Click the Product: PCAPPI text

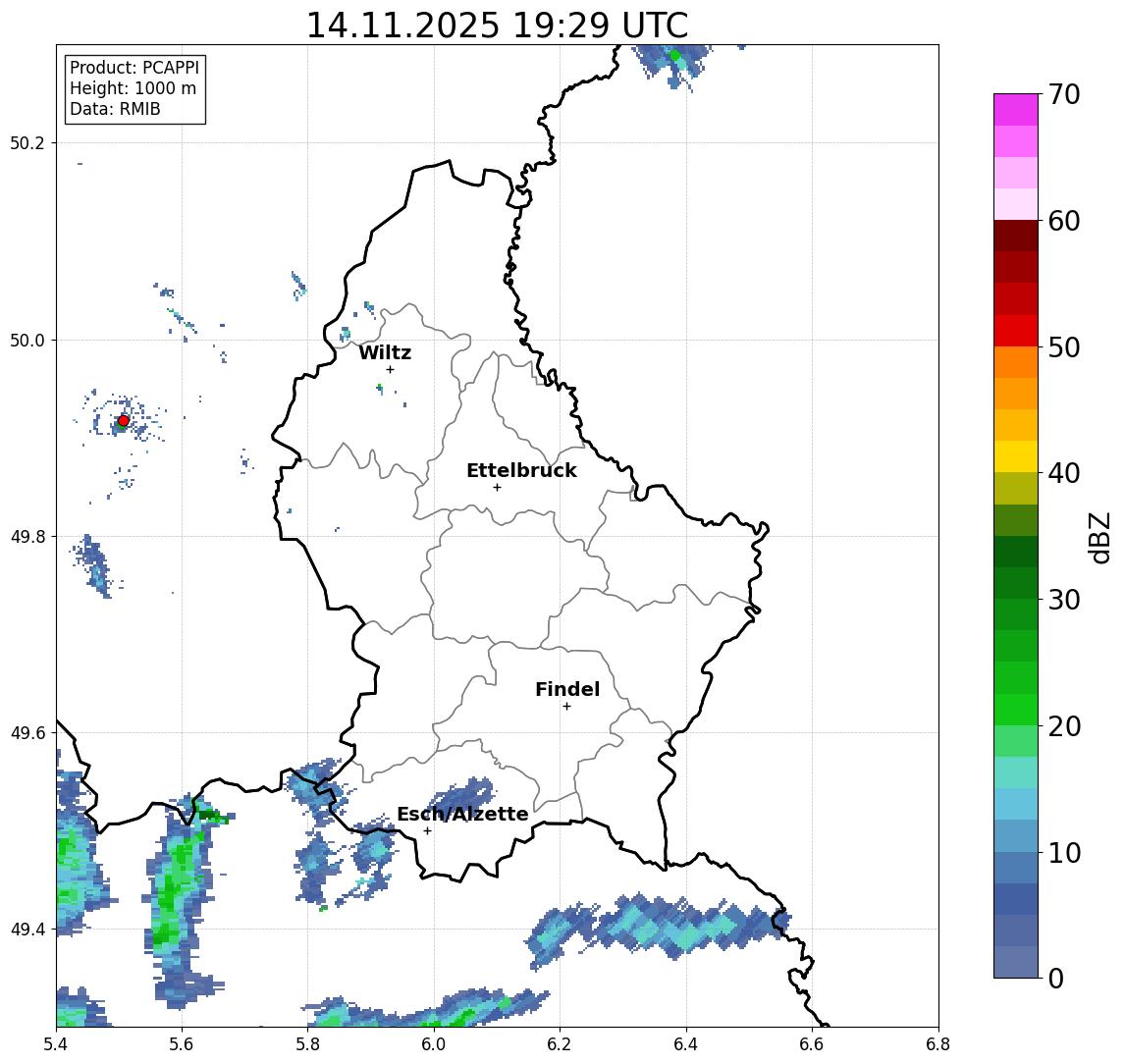pos(134,68)
